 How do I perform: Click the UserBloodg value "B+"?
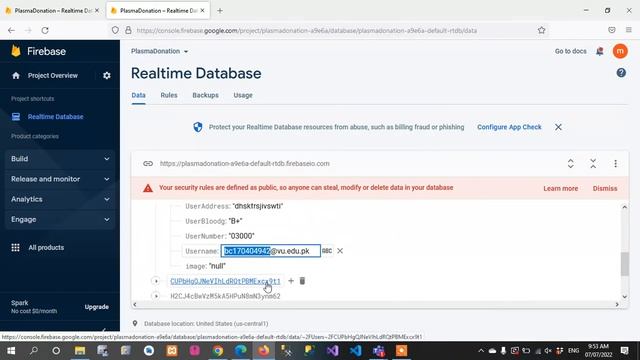point(236,221)
